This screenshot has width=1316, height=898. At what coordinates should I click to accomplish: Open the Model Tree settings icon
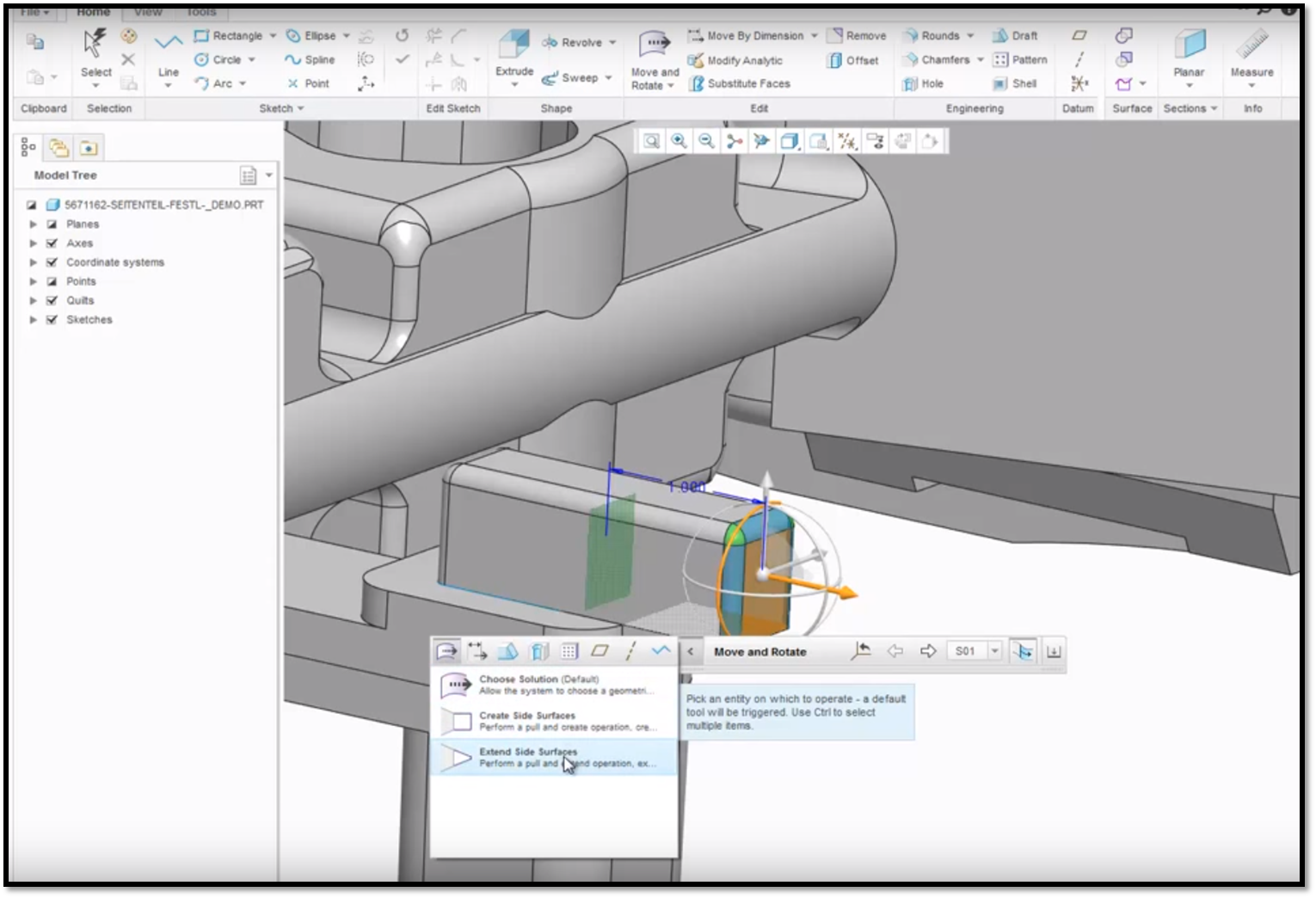(249, 175)
